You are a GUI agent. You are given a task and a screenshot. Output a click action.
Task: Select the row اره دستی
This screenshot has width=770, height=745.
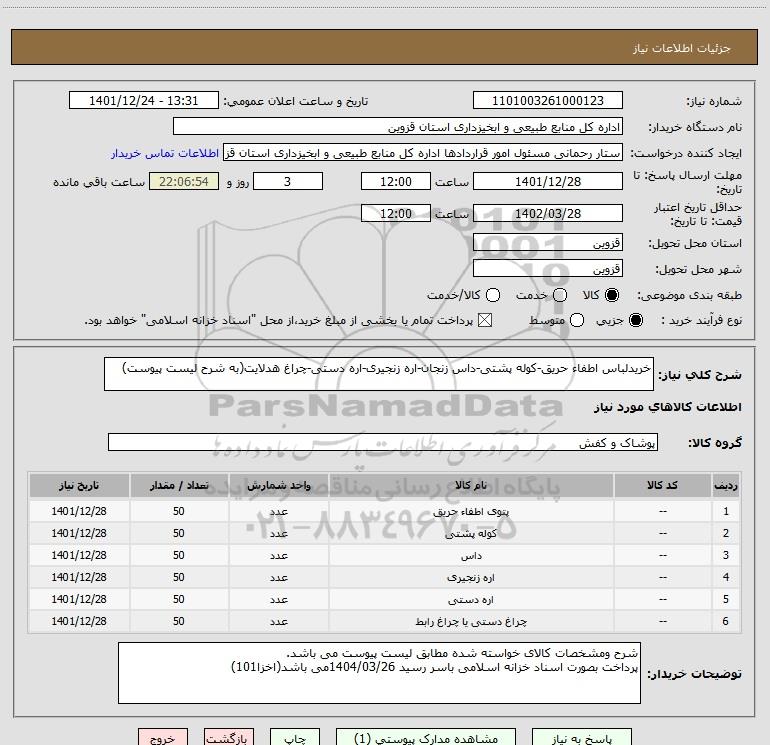385,599
